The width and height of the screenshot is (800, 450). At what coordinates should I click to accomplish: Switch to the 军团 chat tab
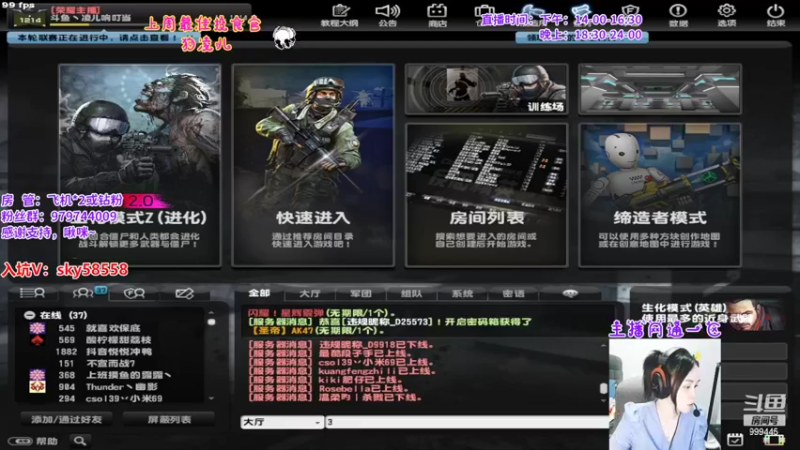coord(361,293)
